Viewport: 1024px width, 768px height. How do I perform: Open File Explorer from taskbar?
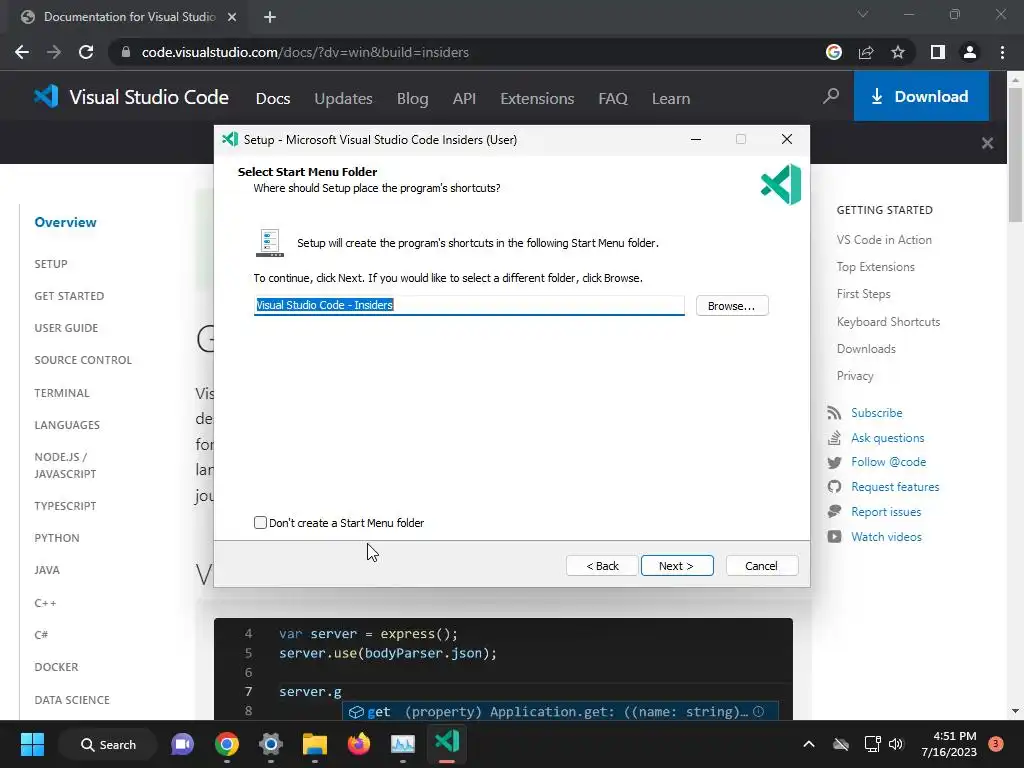pyautogui.click(x=315, y=744)
